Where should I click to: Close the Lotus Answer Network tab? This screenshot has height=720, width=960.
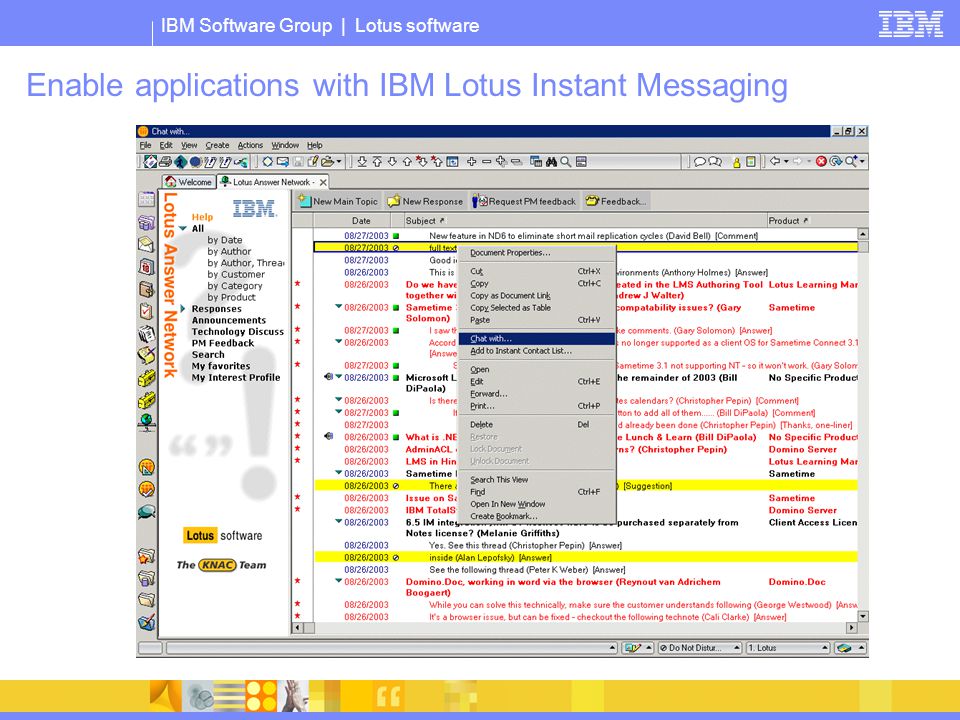click(x=323, y=182)
